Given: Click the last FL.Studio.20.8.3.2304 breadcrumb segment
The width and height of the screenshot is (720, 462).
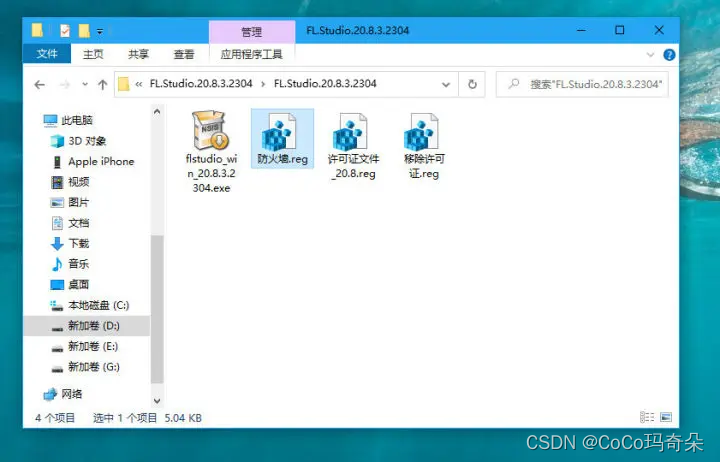Looking at the screenshot, I should click(x=325, y=84).
